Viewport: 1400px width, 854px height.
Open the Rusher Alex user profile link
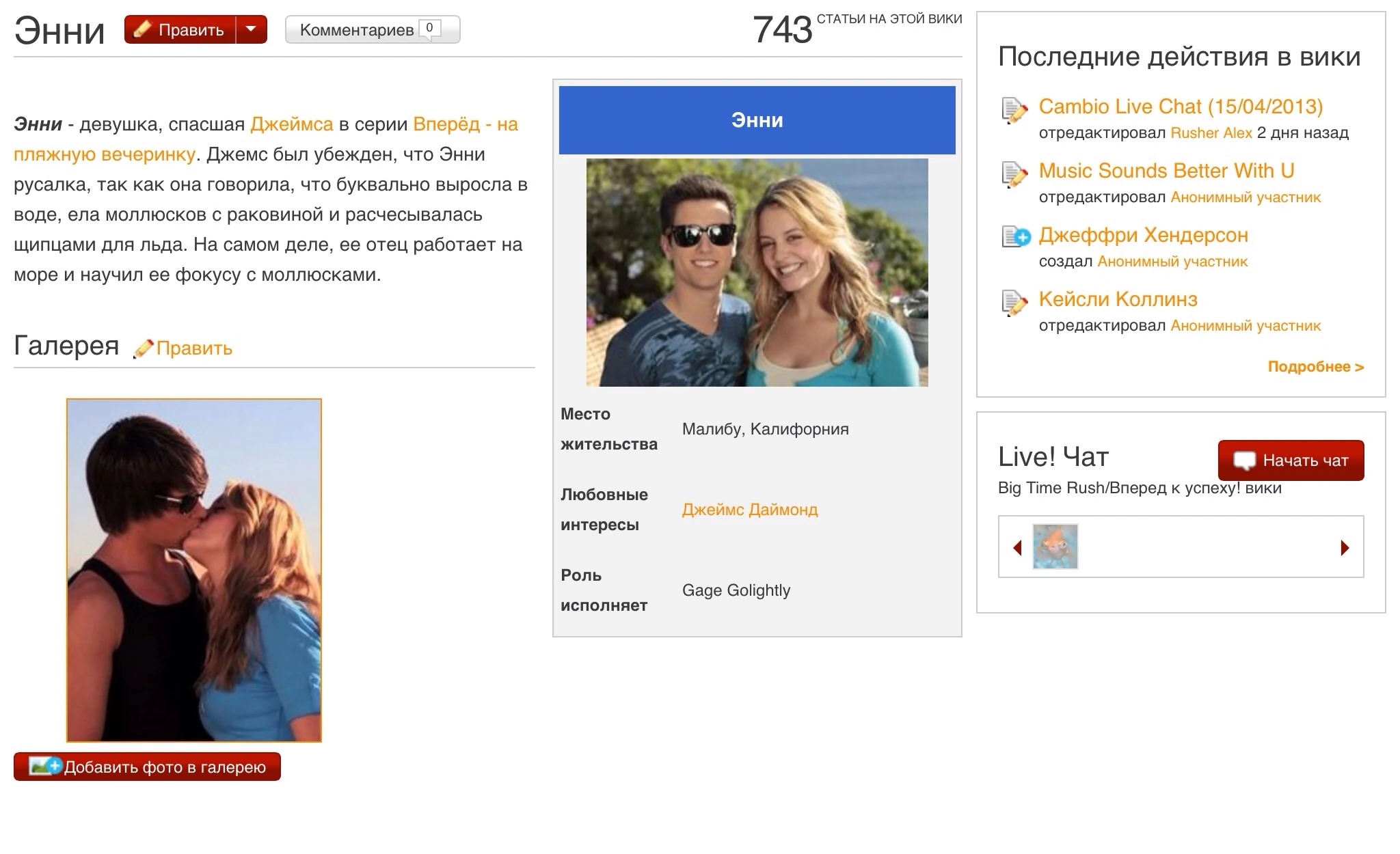click(x=1211, y=133)
